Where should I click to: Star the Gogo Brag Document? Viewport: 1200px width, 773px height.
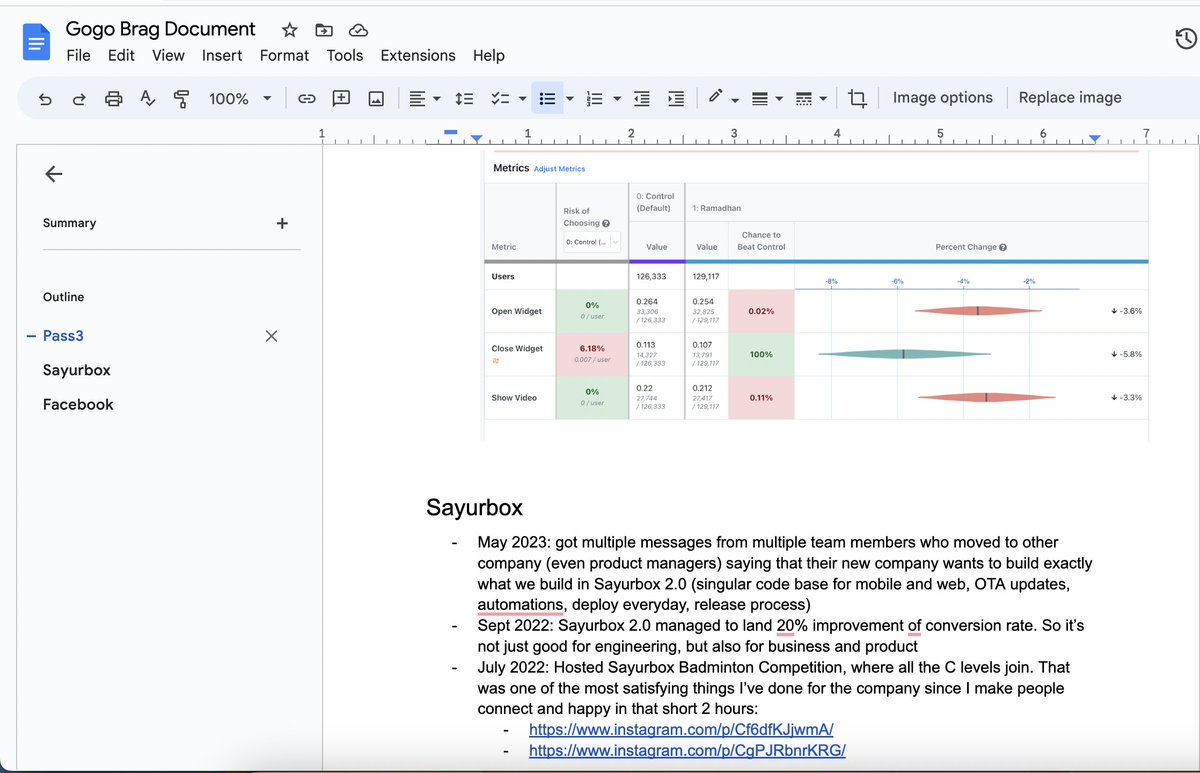pos(289,30)
